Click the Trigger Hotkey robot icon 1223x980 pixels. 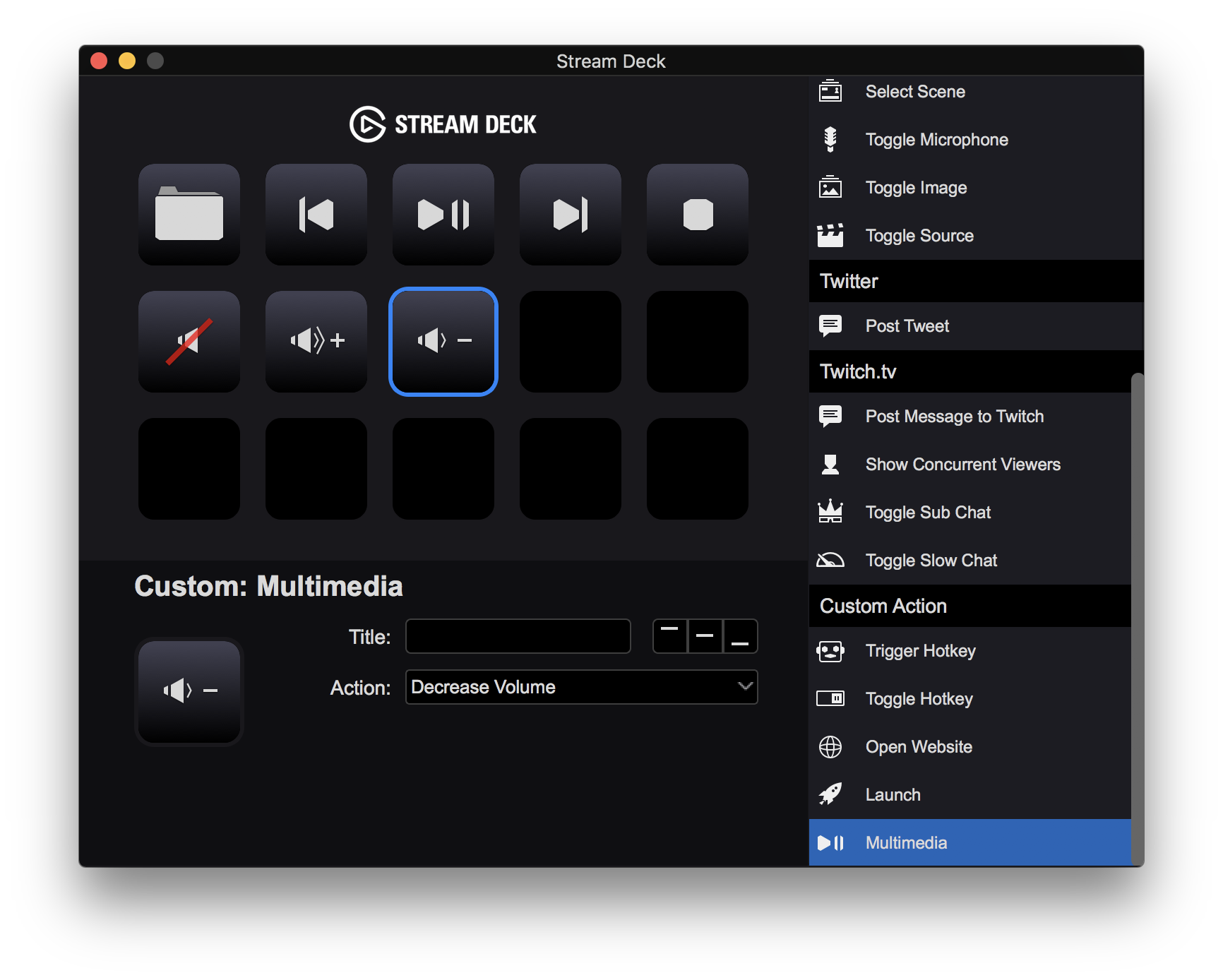point(830,651)
